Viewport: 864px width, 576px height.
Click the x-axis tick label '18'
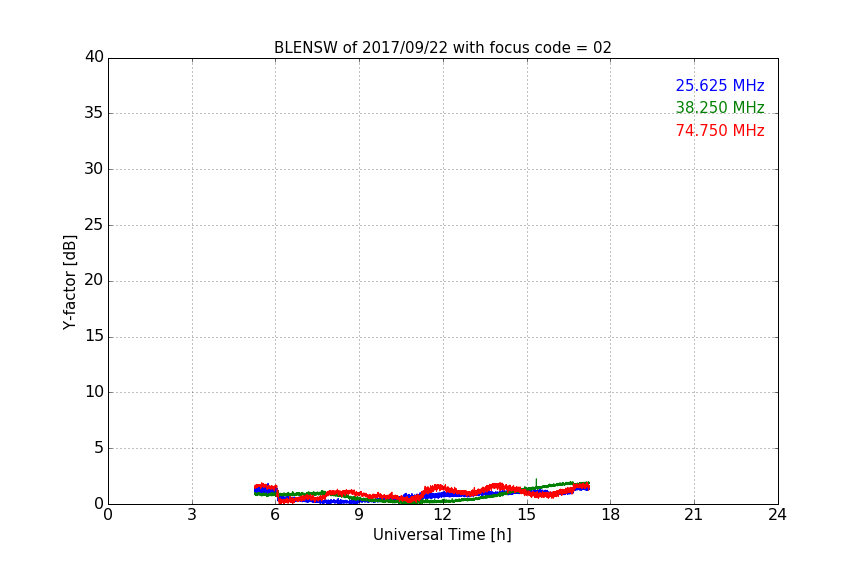tap(611, 515)
